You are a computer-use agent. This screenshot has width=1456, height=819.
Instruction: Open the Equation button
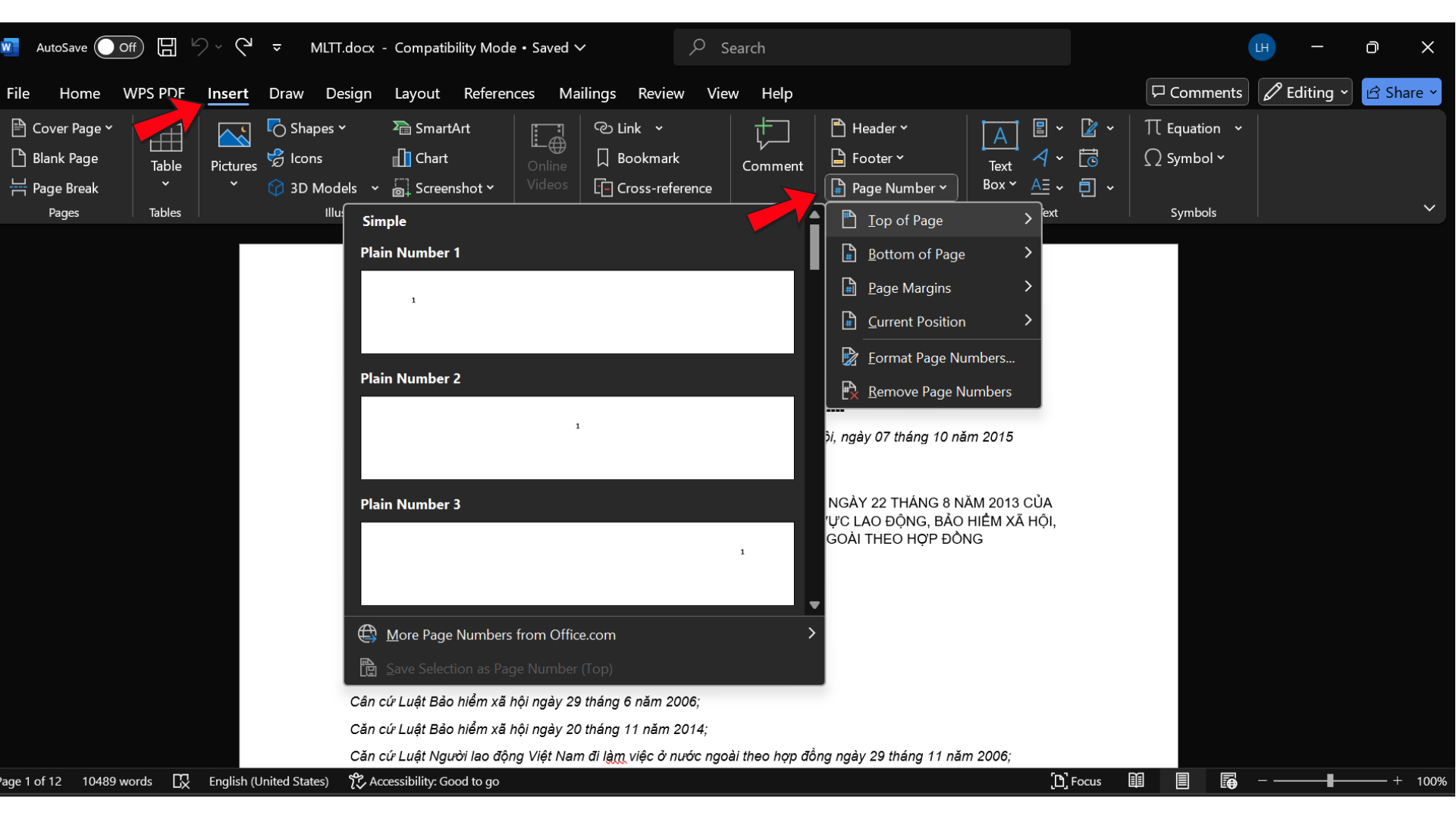[x=1184, y=128]
